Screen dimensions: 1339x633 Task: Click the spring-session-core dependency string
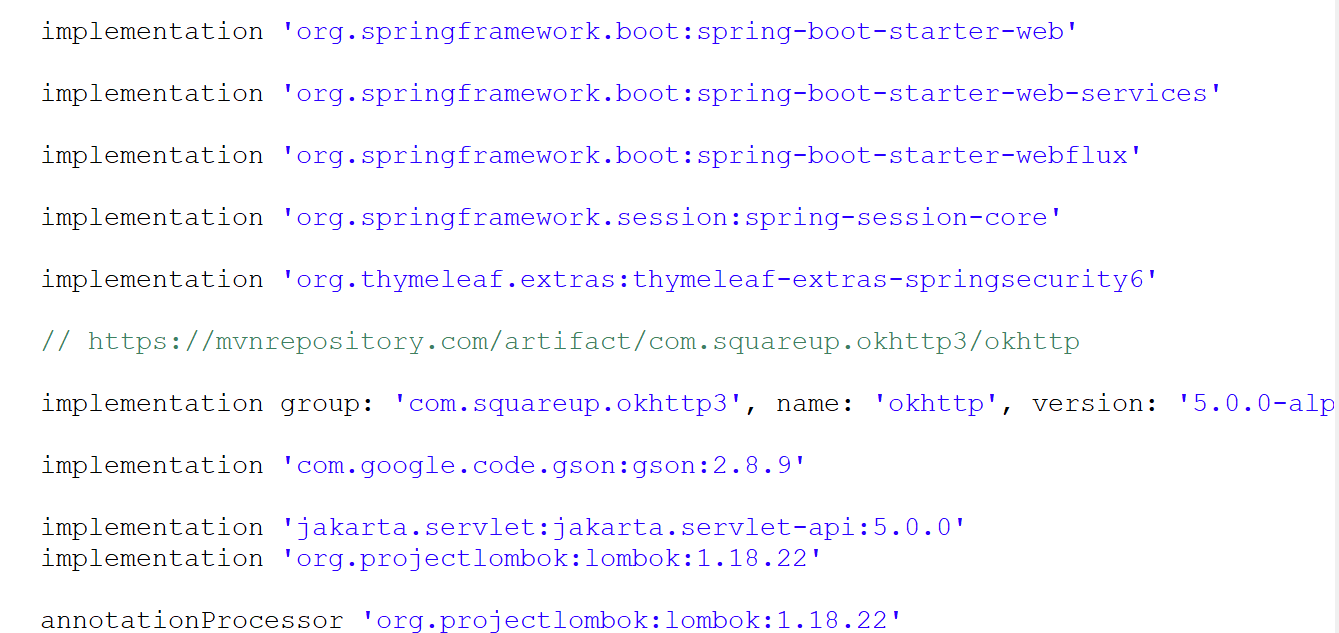[672, 217]
